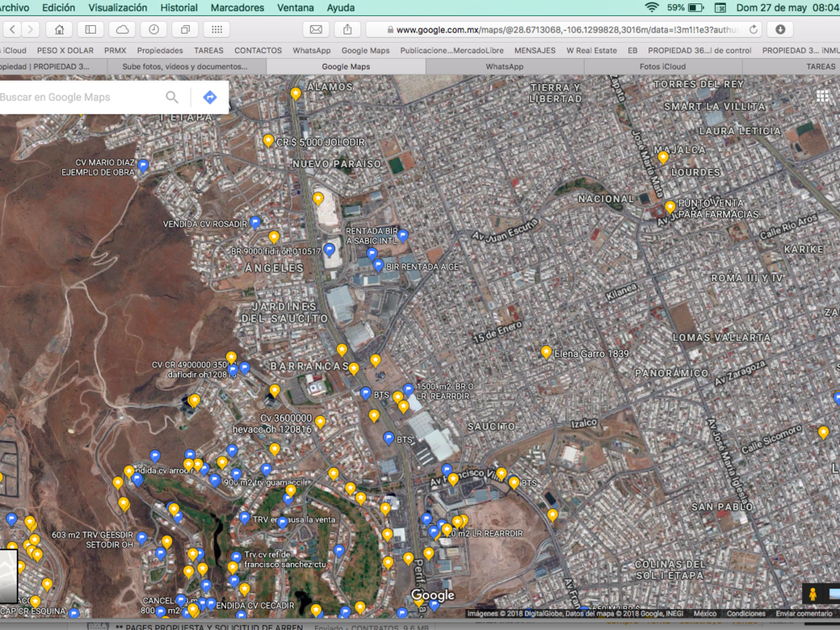
Task: Click the Pegman Street View icon
Action: [813, 595]
